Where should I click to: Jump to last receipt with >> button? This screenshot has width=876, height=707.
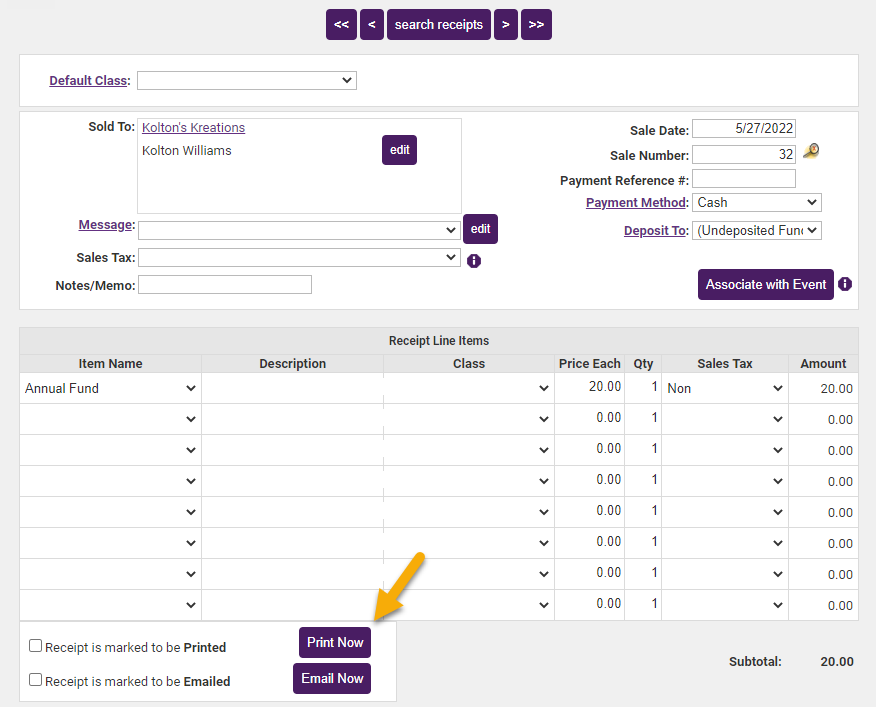point(537,25)
